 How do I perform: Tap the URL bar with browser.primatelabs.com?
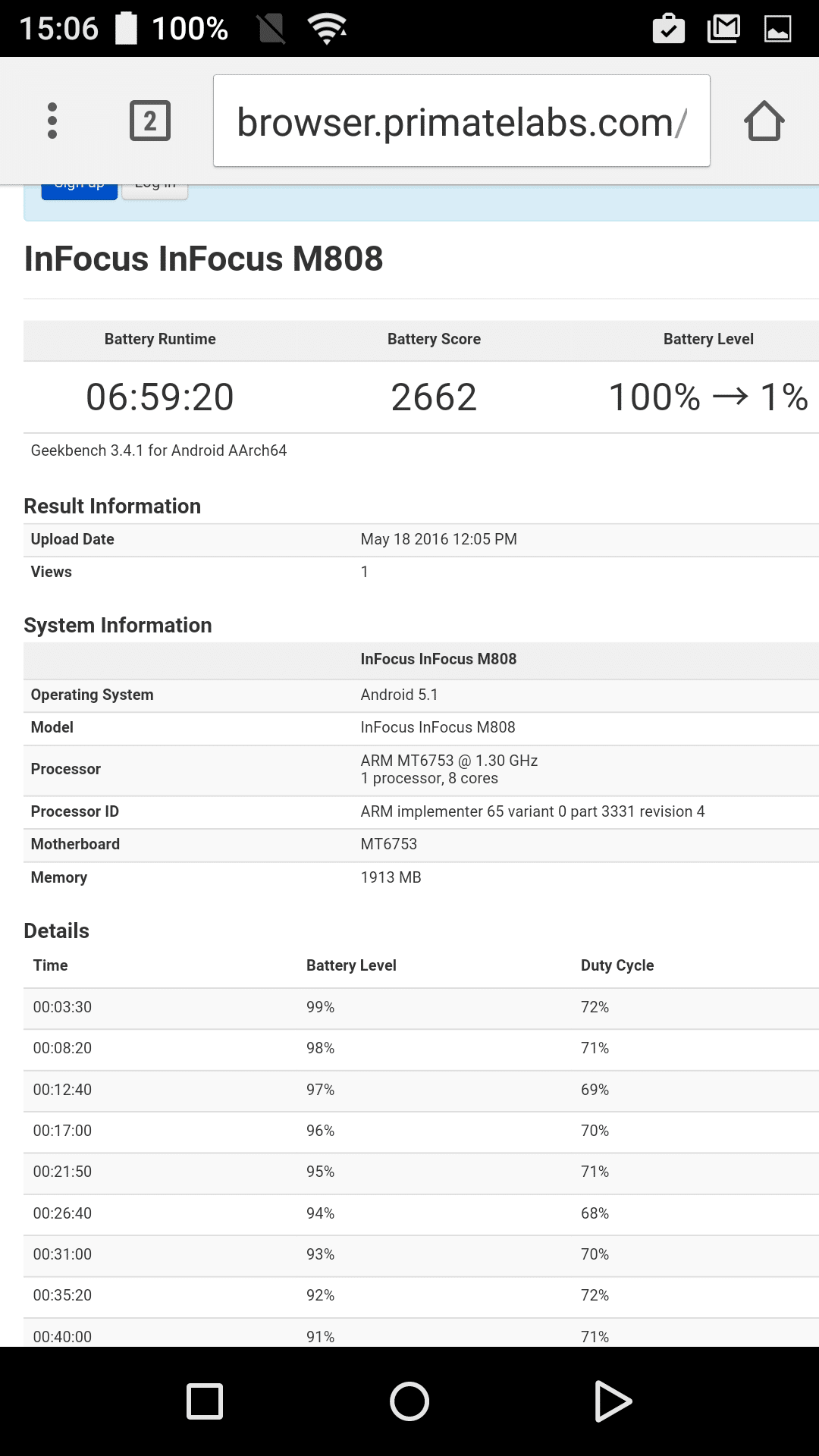click(x=461, y=121)
